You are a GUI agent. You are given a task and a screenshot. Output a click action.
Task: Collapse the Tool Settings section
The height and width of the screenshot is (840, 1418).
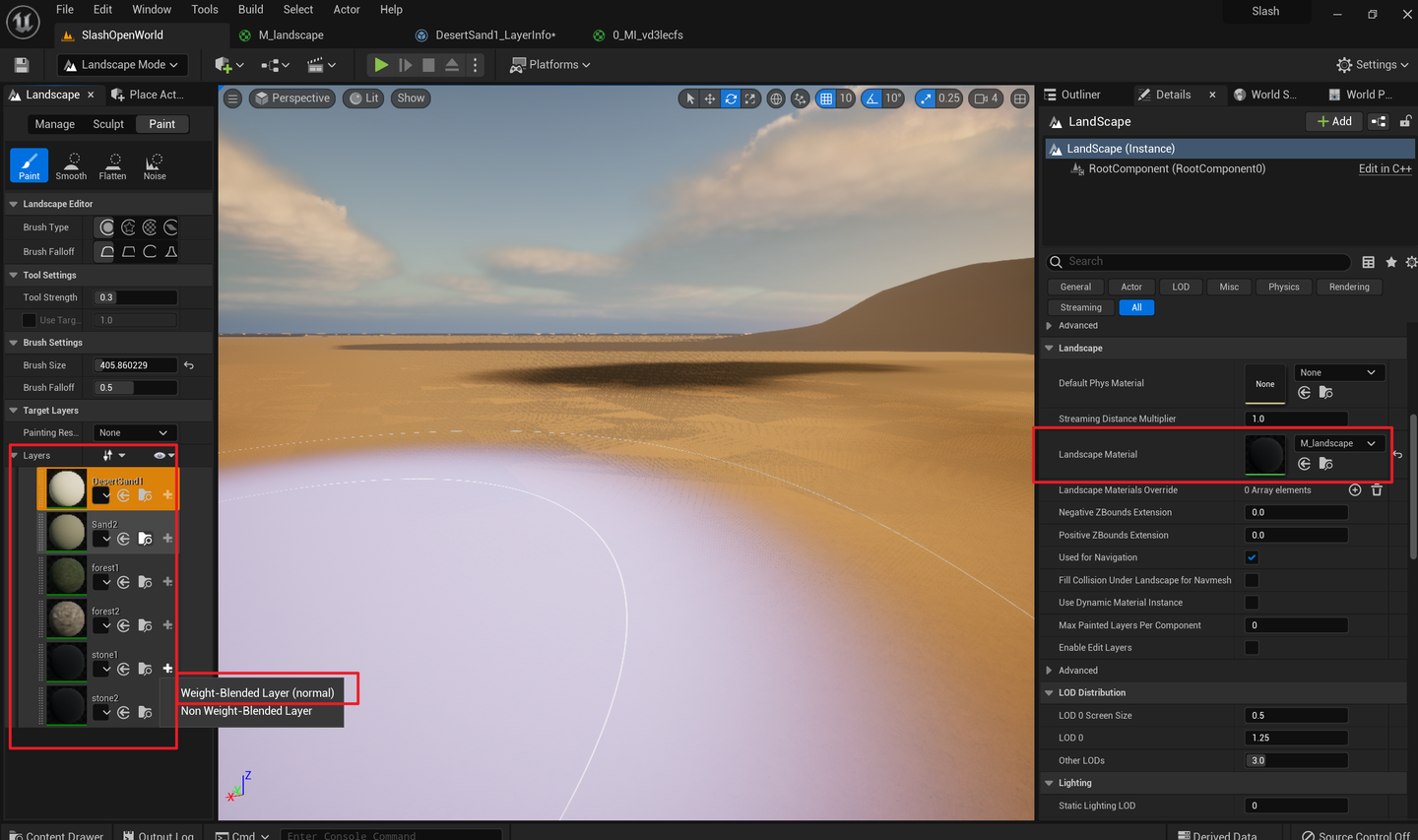tap(14, 276)
